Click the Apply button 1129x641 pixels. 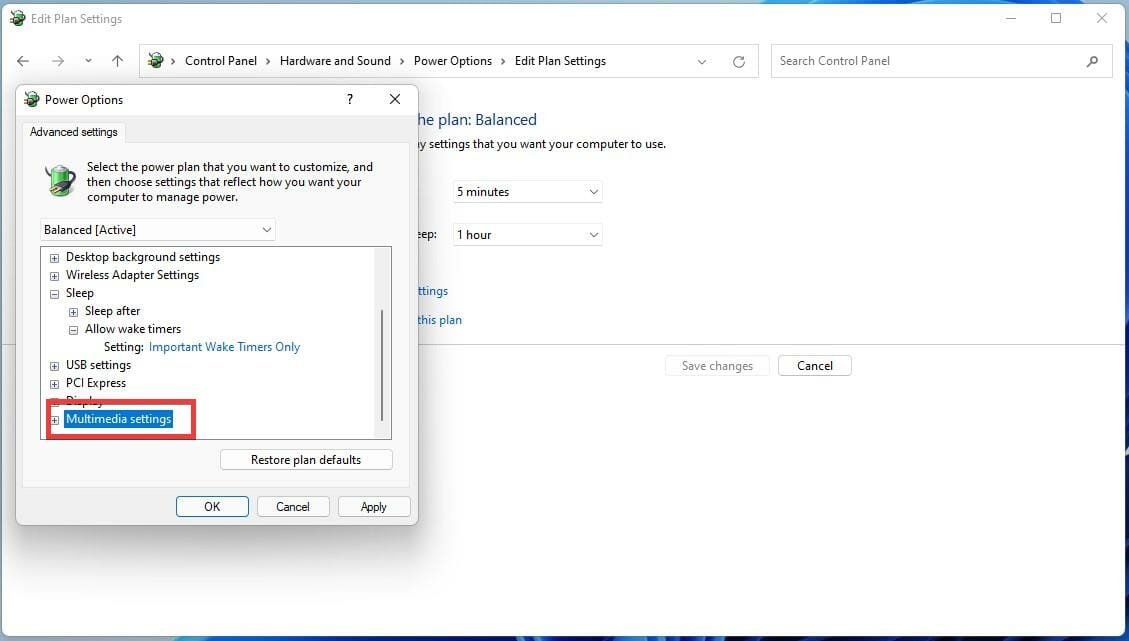coord(373,506)
